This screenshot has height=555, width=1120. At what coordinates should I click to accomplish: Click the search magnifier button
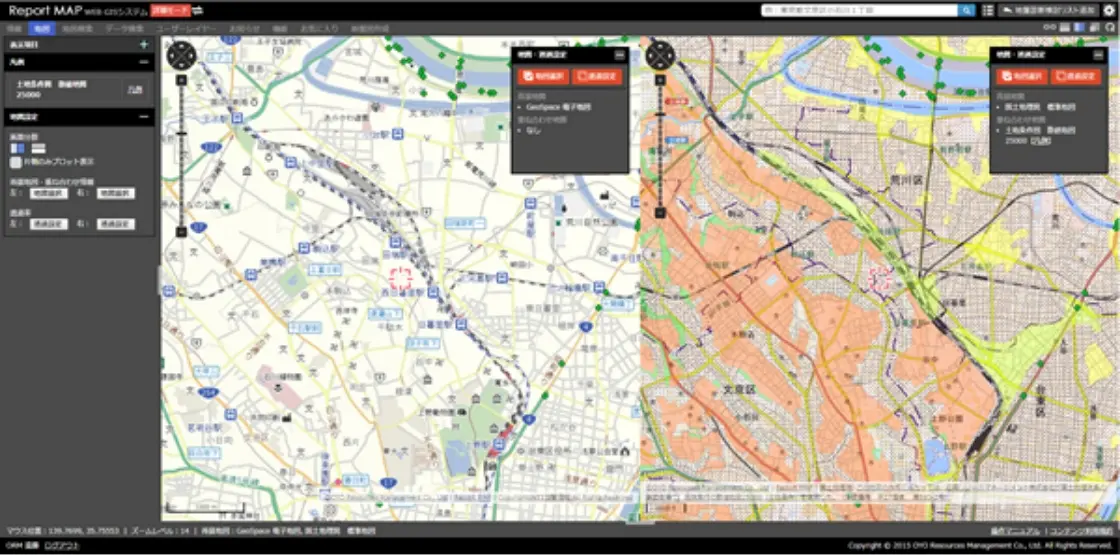967,10
